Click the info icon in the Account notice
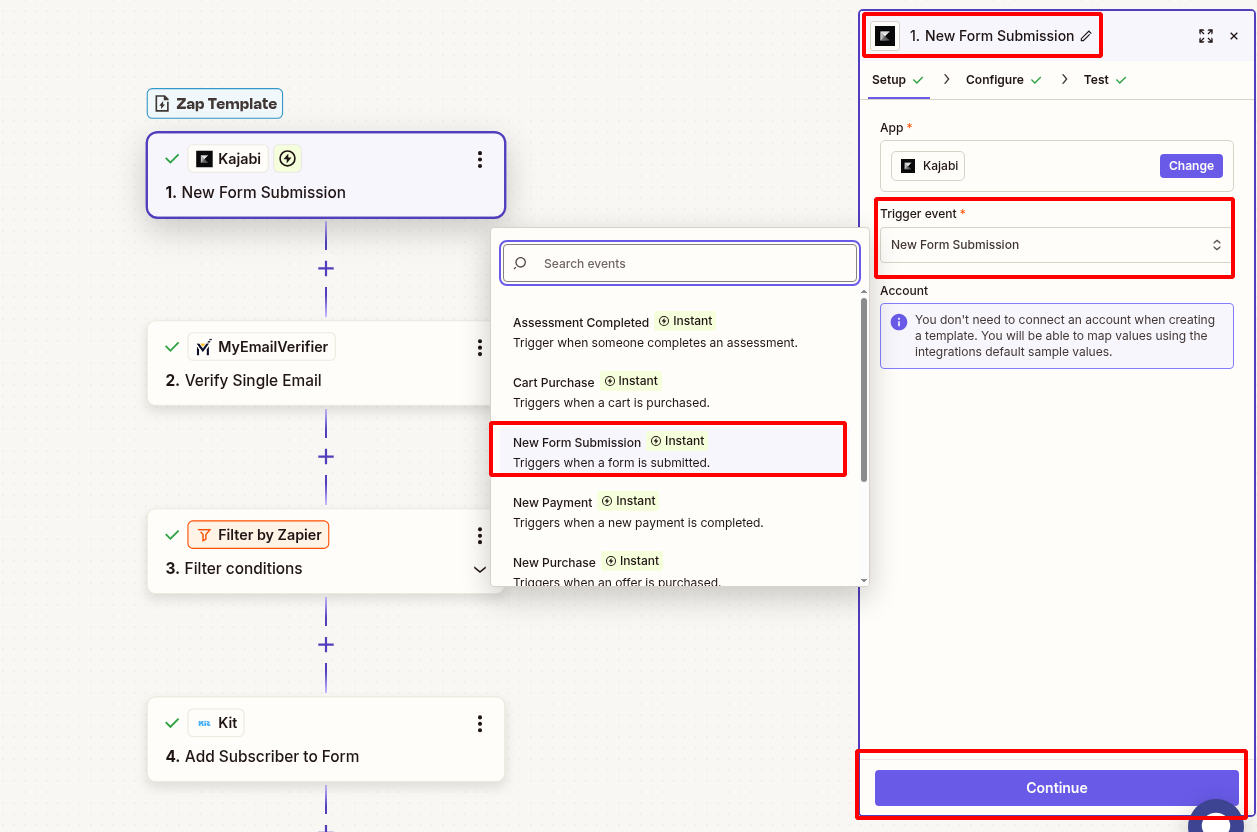The height and width of the screenshot is (832, 1257). point(899,322)
